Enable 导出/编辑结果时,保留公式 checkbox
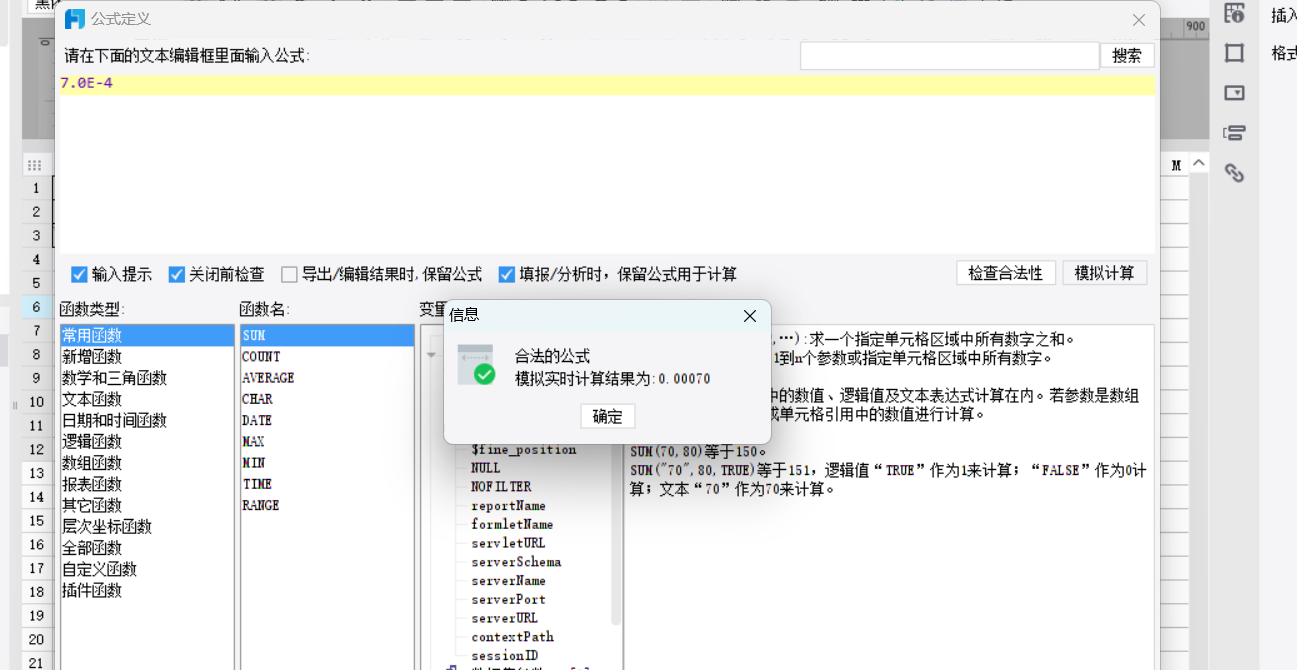 289,274
